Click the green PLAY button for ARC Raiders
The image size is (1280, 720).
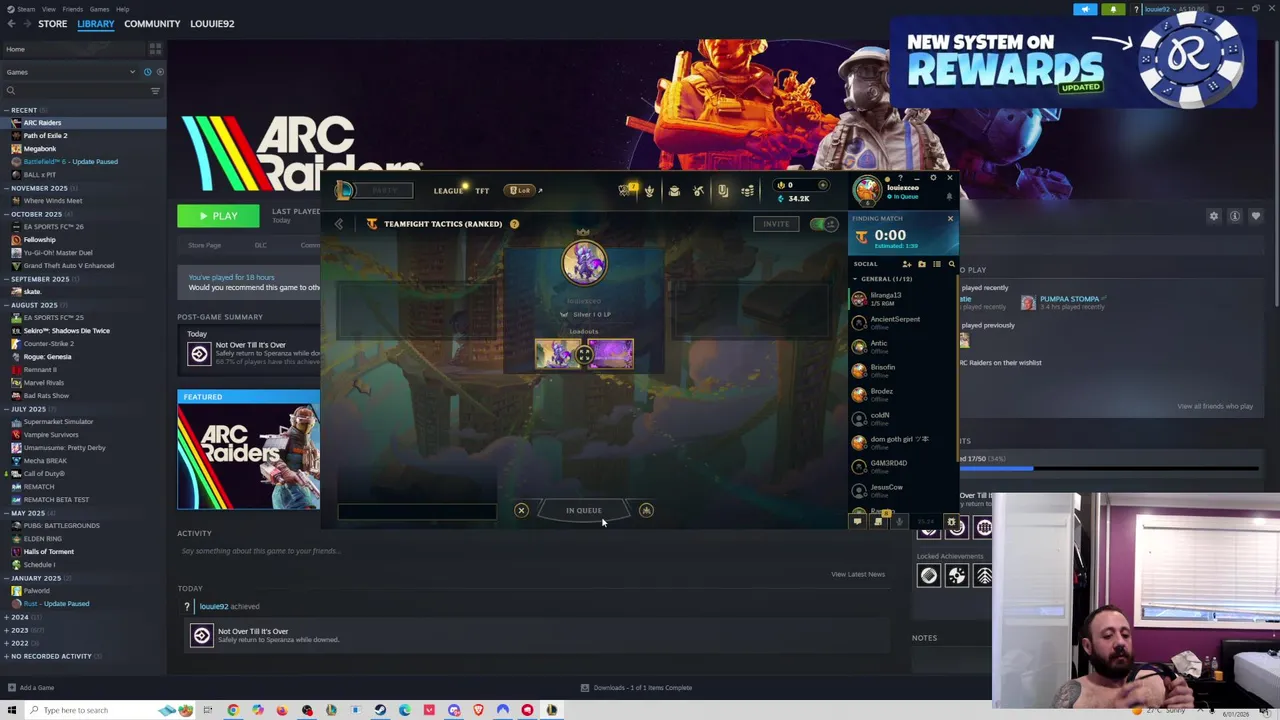(x=218, y=216)
